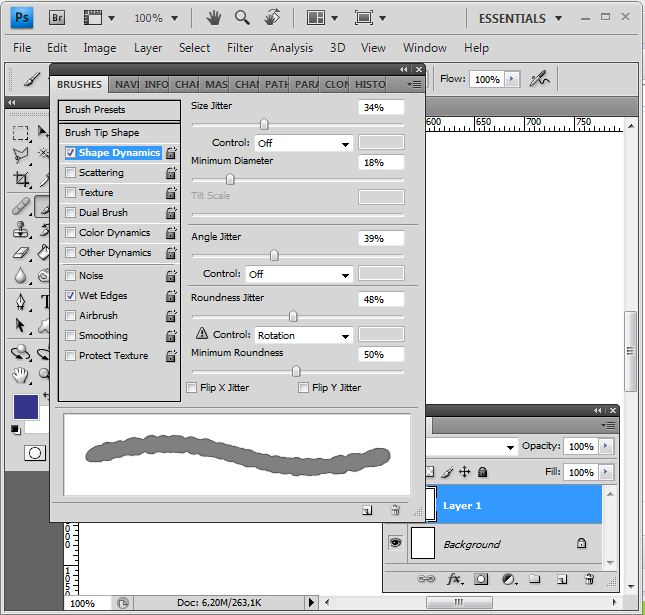The width and height of the screenshot is (645, 615).
Task: Enable the Scattering checkbox
Action: (x=70, y=172)
